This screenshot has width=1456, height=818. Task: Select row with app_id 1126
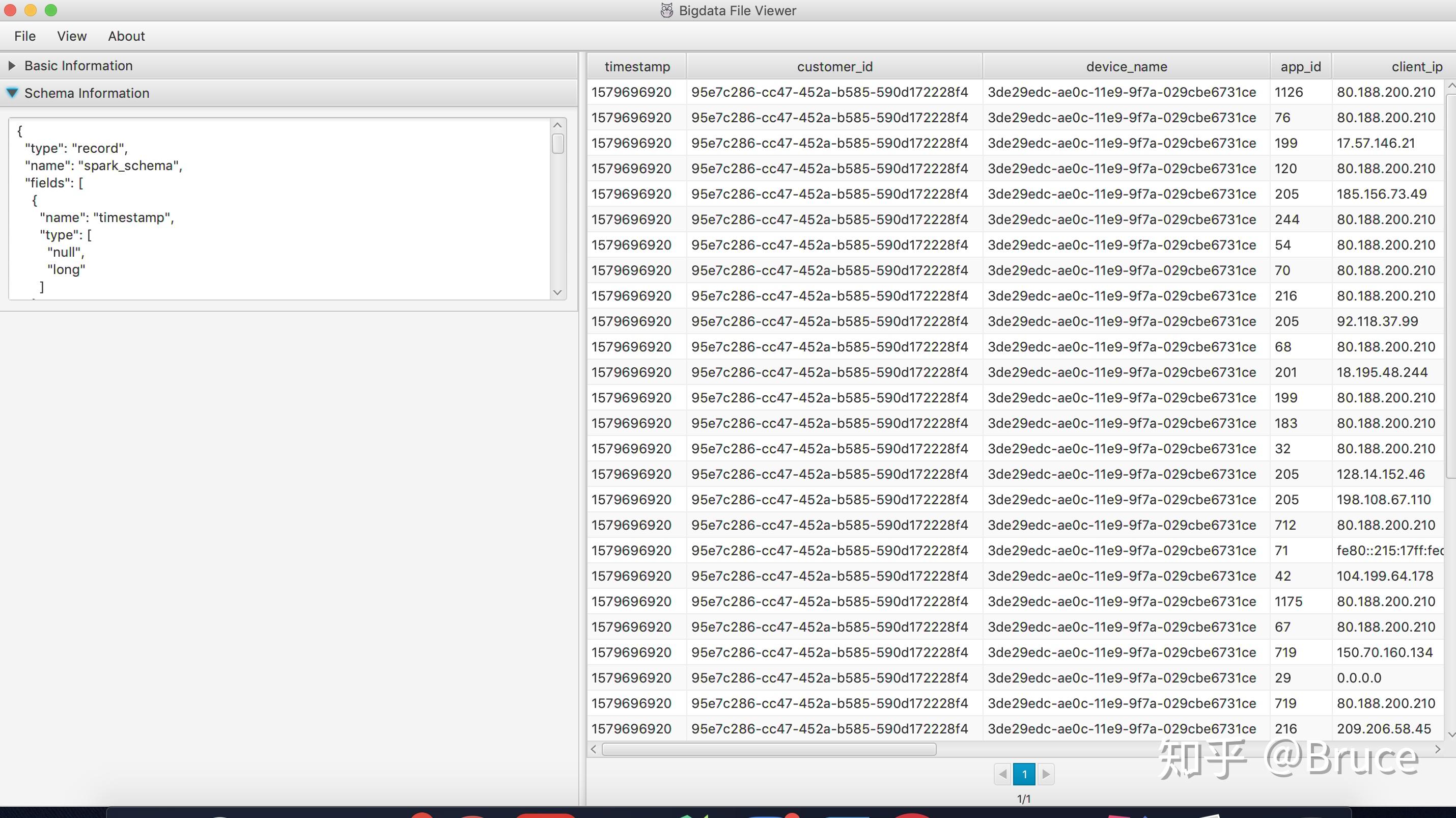[1288, 92]
